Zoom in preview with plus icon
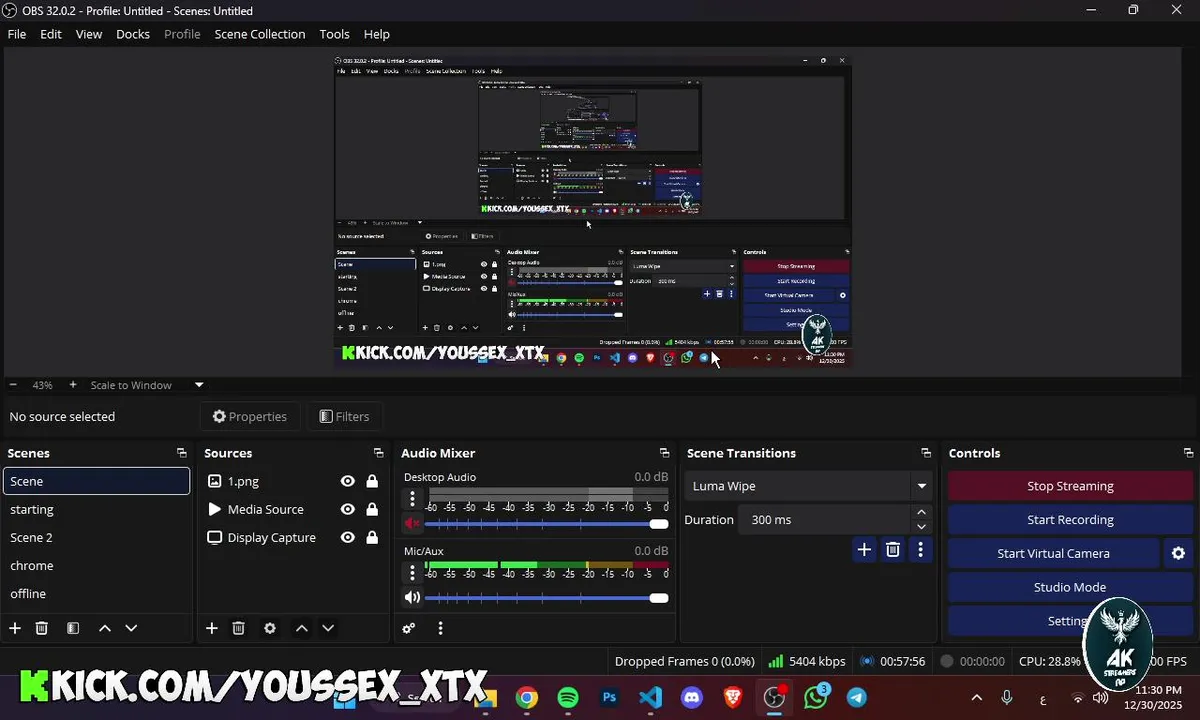This screenshot has height=720, width=1200. [73, 385]
